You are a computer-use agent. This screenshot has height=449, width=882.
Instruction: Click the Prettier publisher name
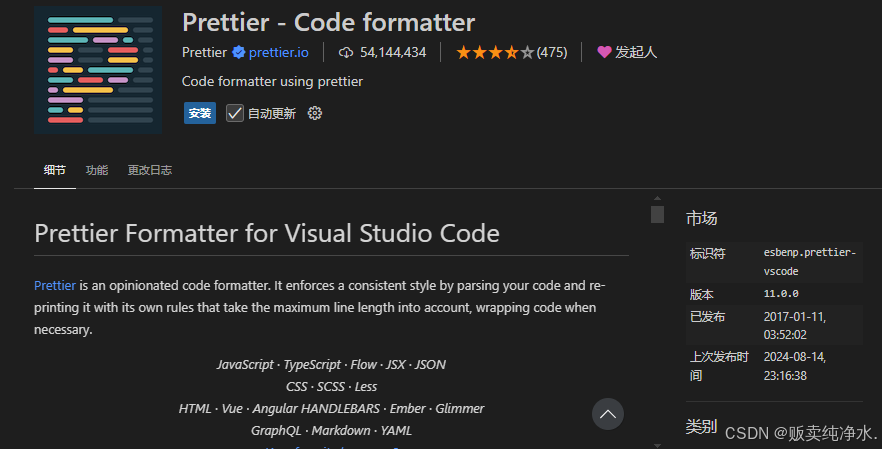coord(204,52)
